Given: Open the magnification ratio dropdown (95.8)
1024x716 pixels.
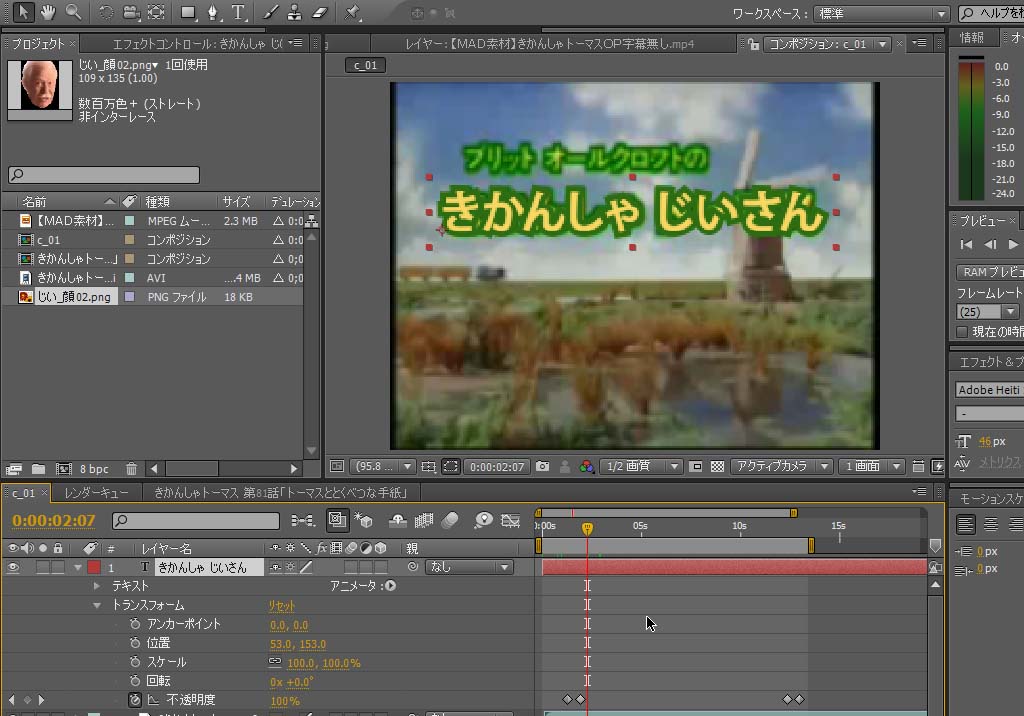Looking at the screenshot, I should [383, 466].
